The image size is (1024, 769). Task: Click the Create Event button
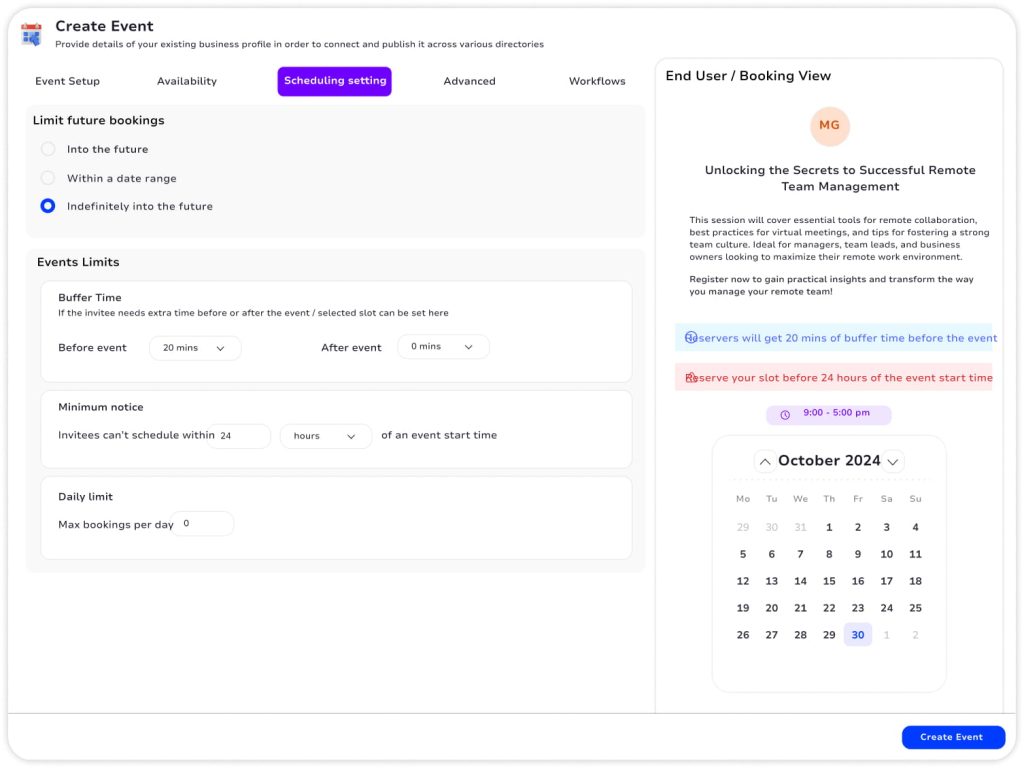click(953, 737)
